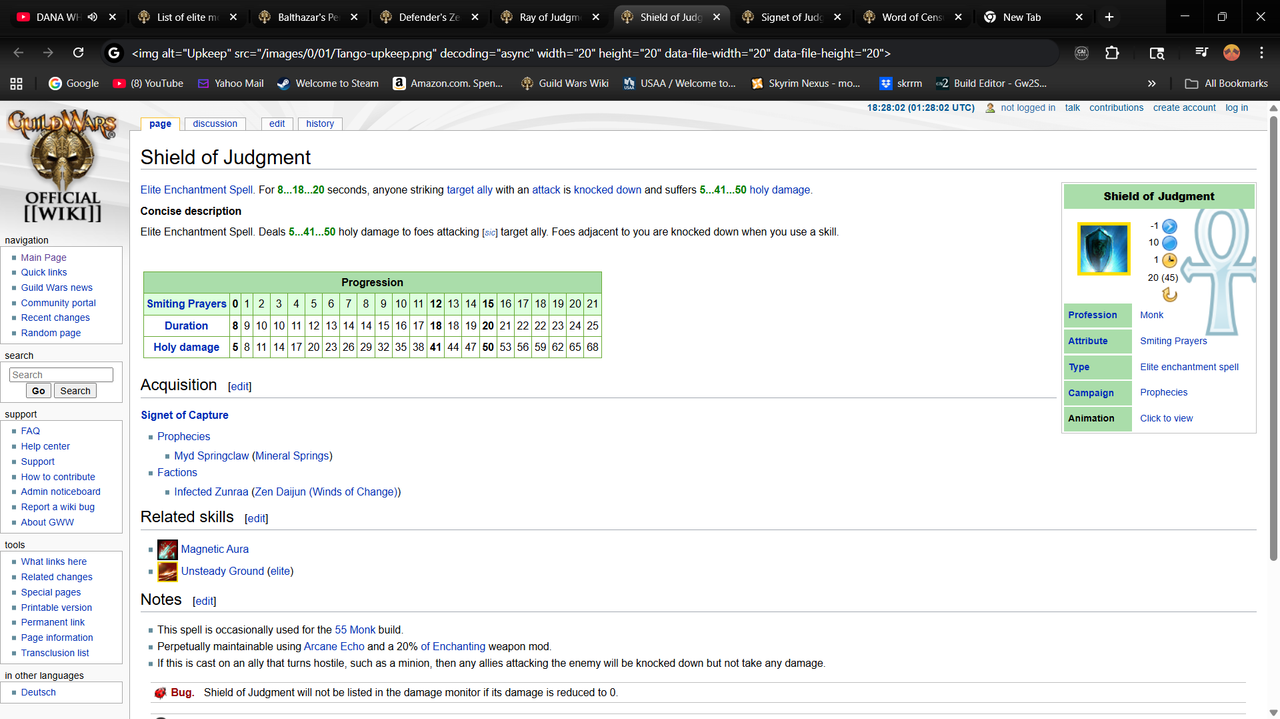
Task: Open the Myd Springclaw link
Action: point(211,456)
